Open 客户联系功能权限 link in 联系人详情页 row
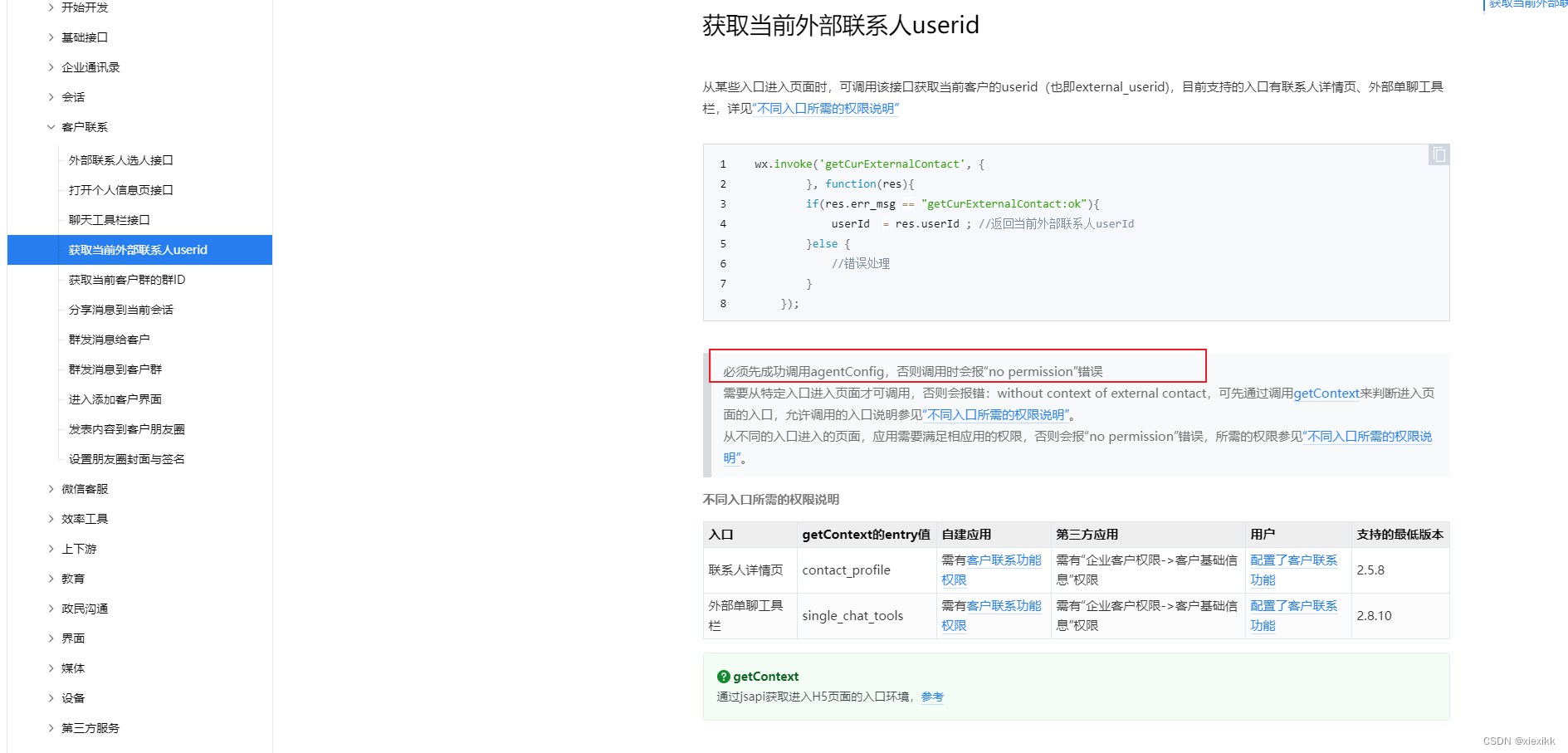The image size is (1568, 753). tap(991, 570)
